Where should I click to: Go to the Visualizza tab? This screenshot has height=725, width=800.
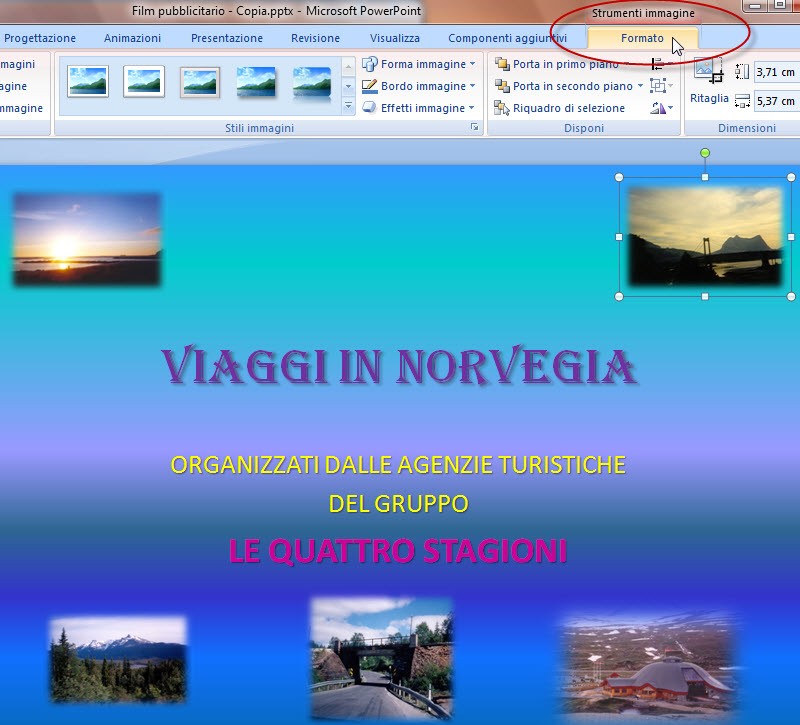(394, 38)
